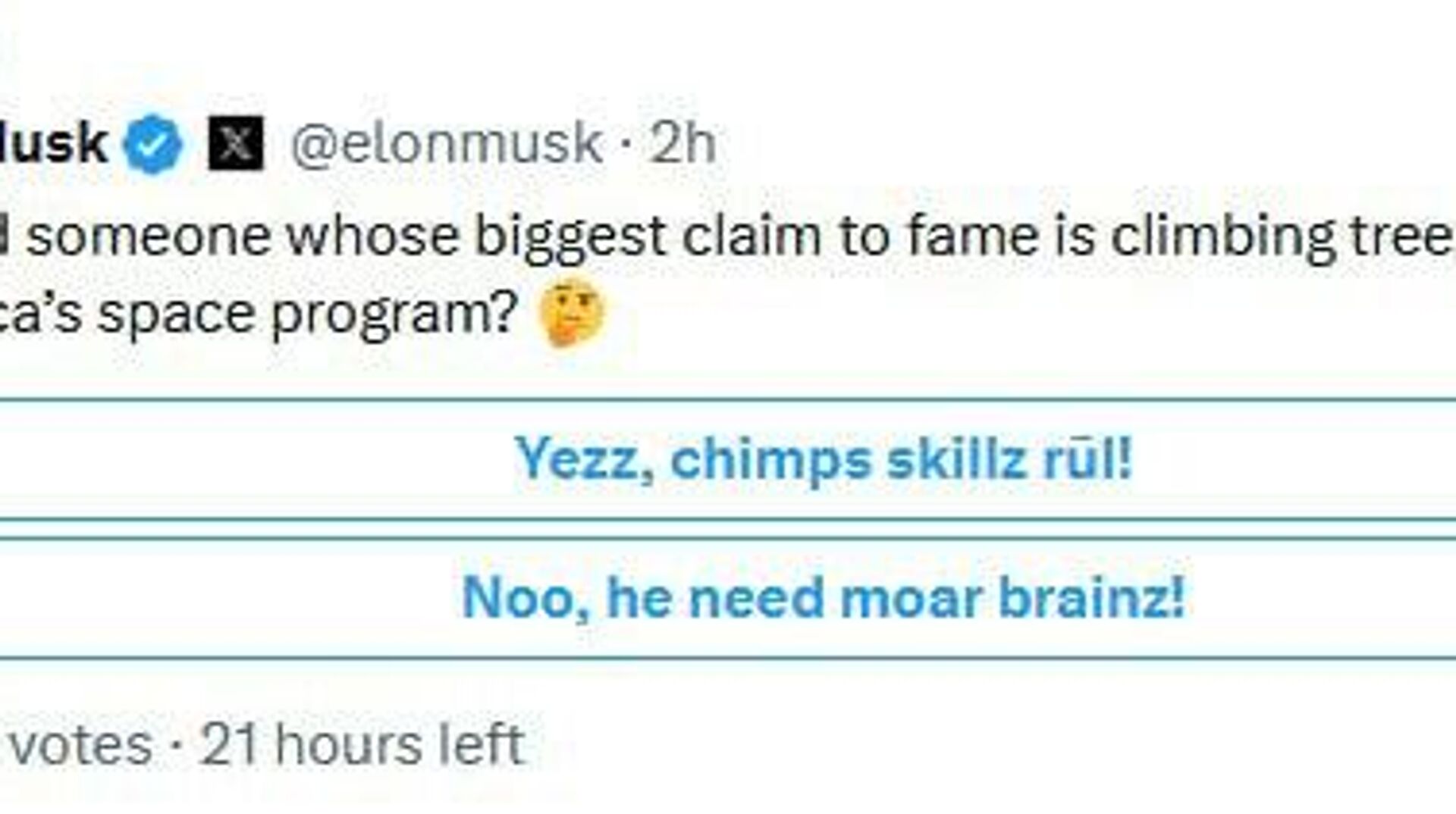
Task: Click the word "someone" in the tweet
Action: click(149, 236)
